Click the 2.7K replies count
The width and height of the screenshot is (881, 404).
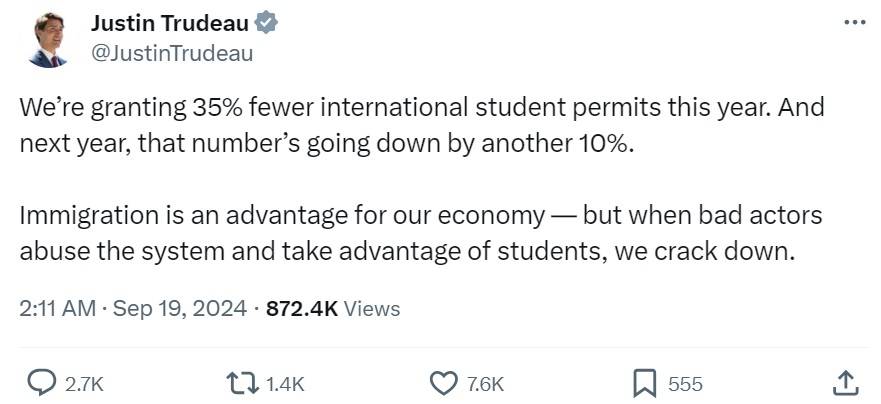click(x=84, y=383)
